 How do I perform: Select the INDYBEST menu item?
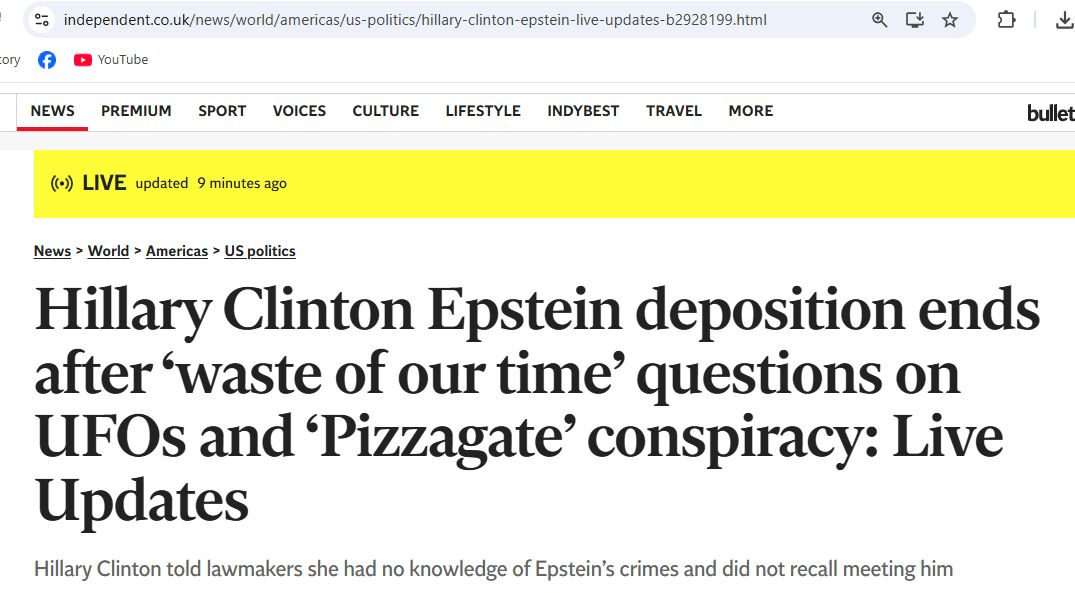coord(583,111)
